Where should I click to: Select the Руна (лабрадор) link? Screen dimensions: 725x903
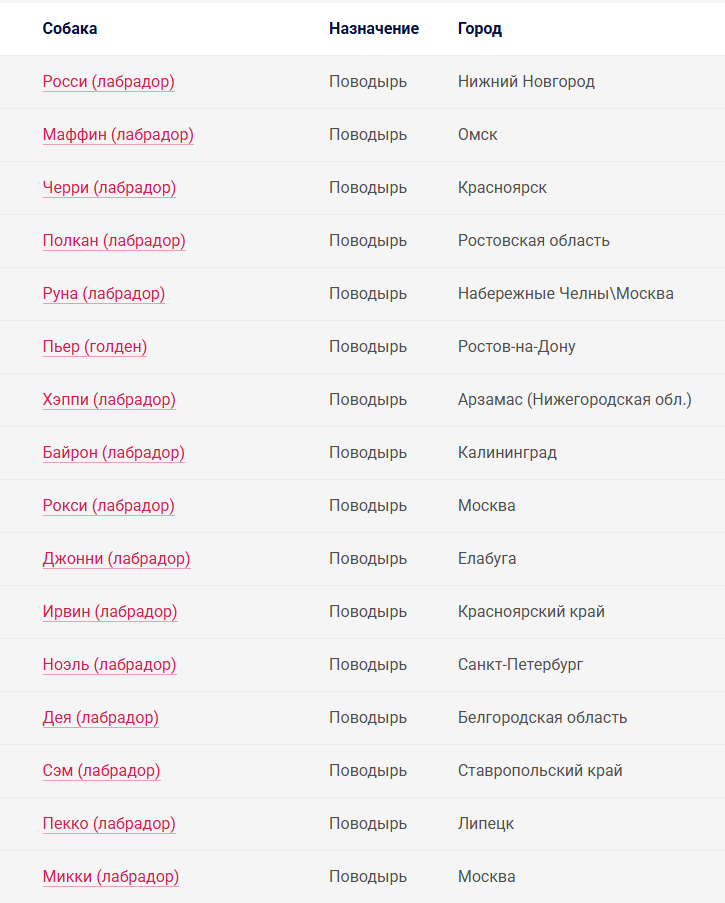coord(104,294)
